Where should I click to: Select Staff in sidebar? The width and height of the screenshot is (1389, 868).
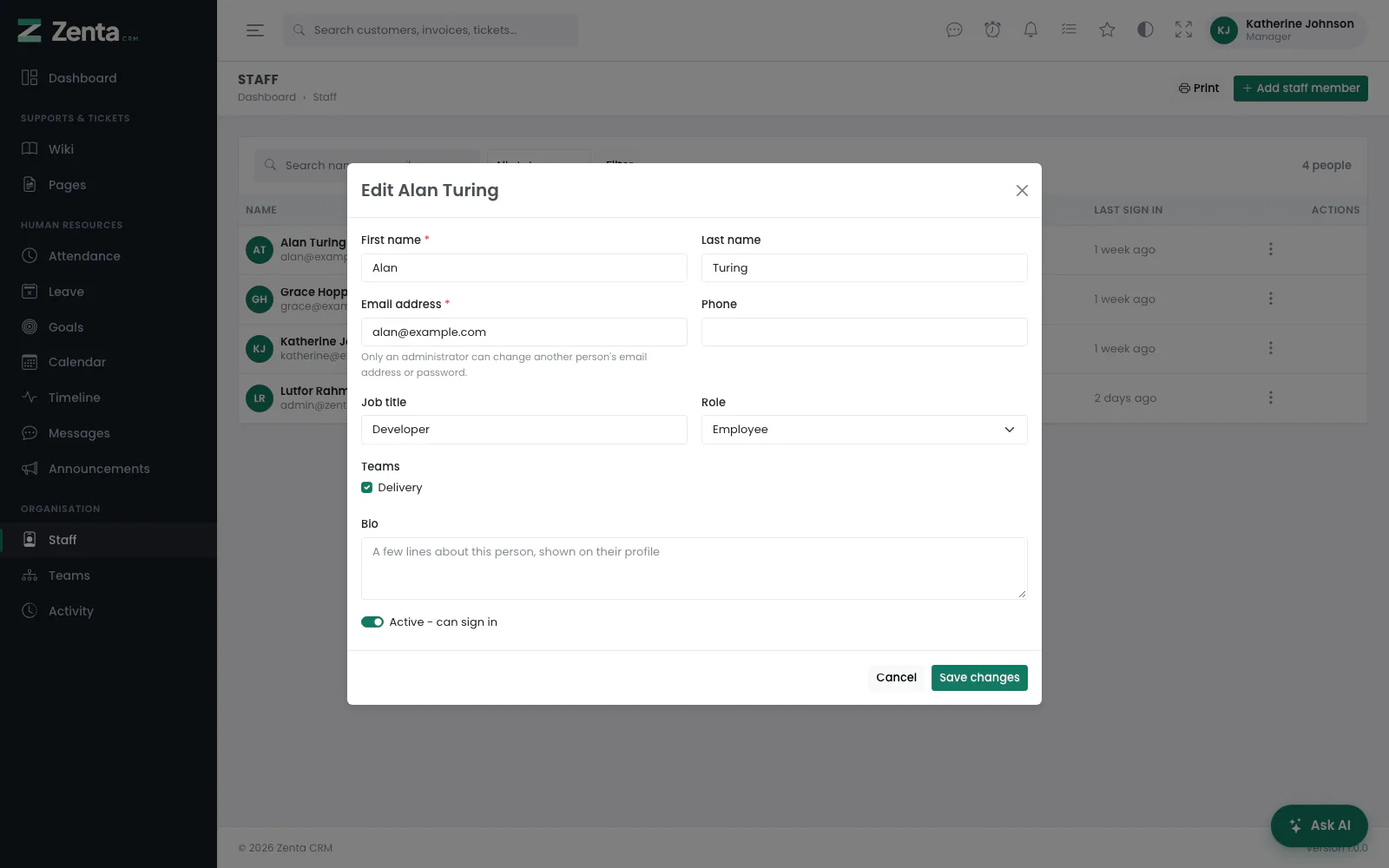click(109, 540)
